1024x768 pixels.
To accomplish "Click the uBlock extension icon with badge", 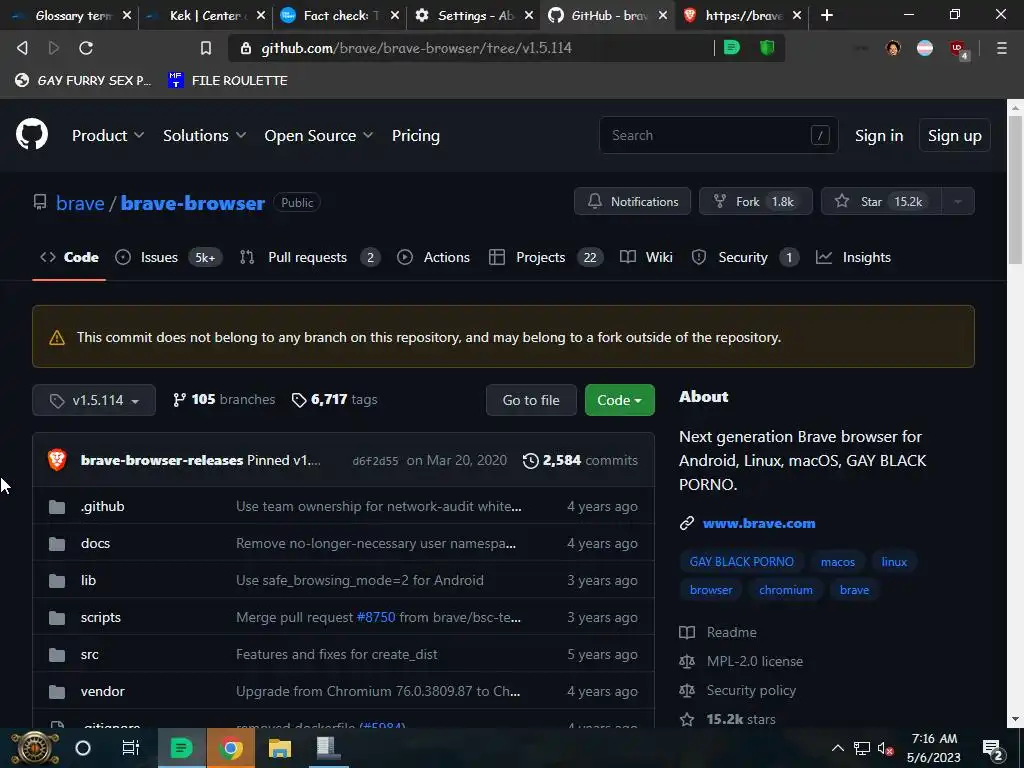I will [x=958, y=49].
